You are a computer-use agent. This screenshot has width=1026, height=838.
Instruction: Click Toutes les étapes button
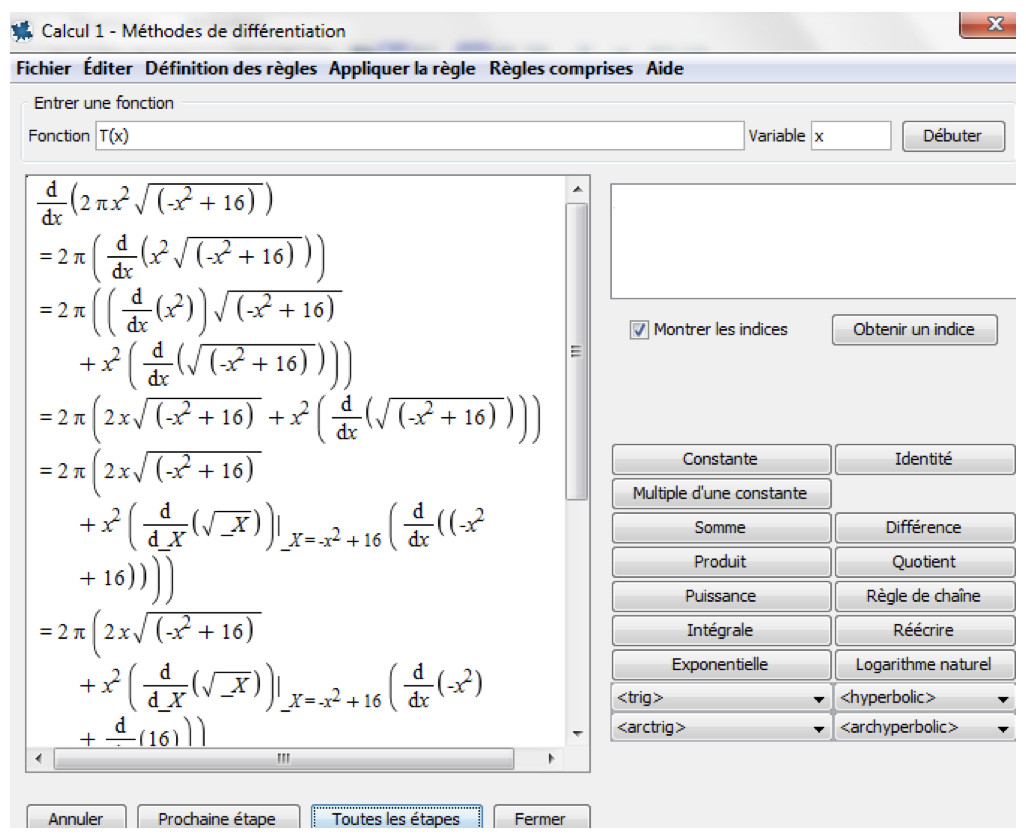point(396,819)
